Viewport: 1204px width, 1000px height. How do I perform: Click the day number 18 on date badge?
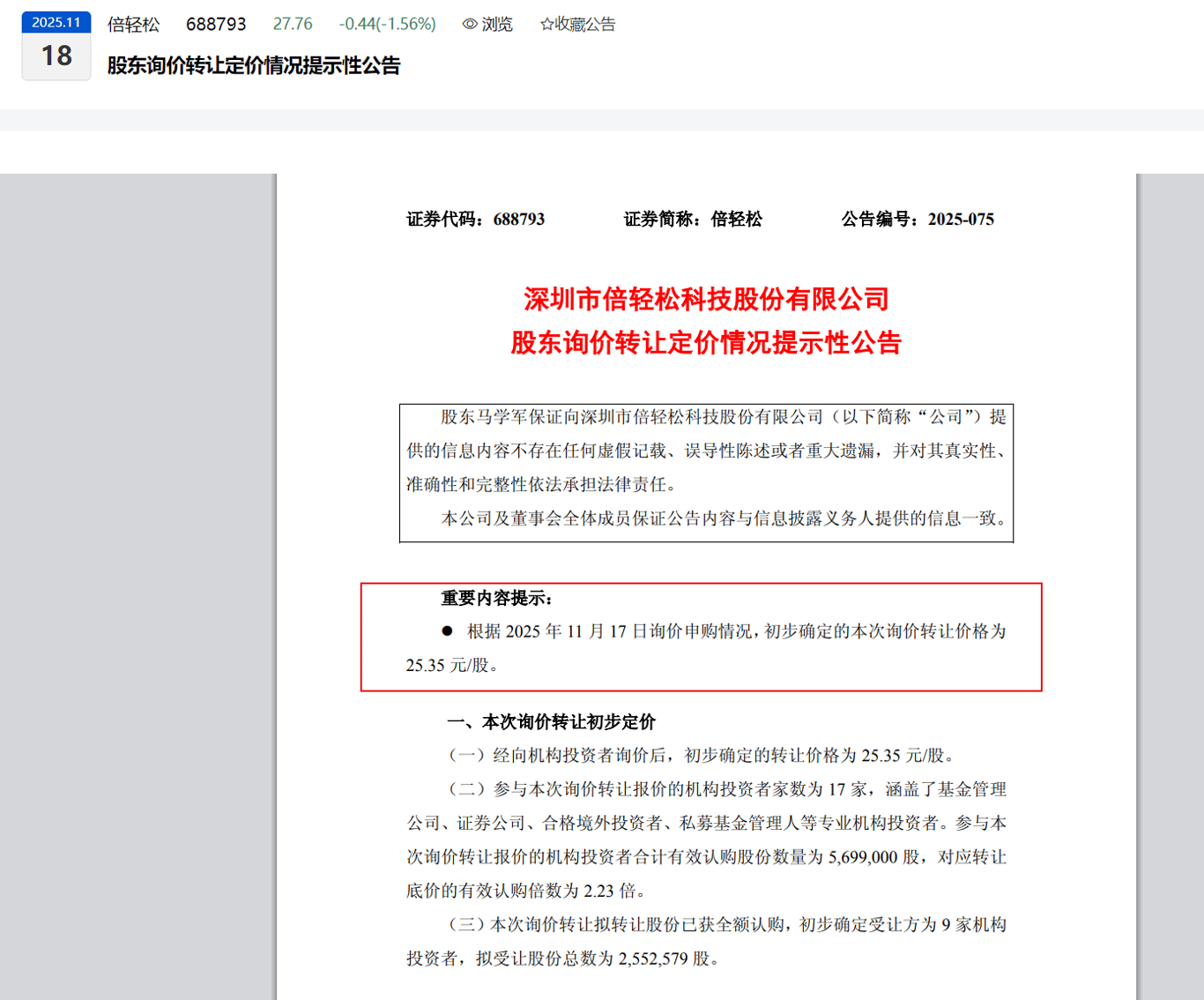[x=56, y=56]
